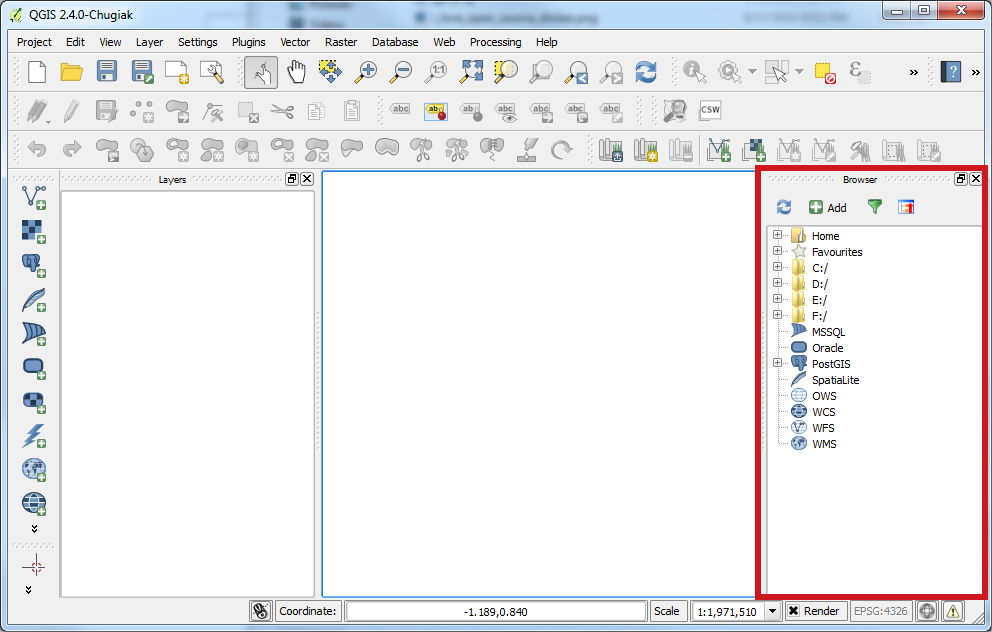The image size is (992, 632).
Task: Toggle the Render checkbox
Action: point(793,611)
